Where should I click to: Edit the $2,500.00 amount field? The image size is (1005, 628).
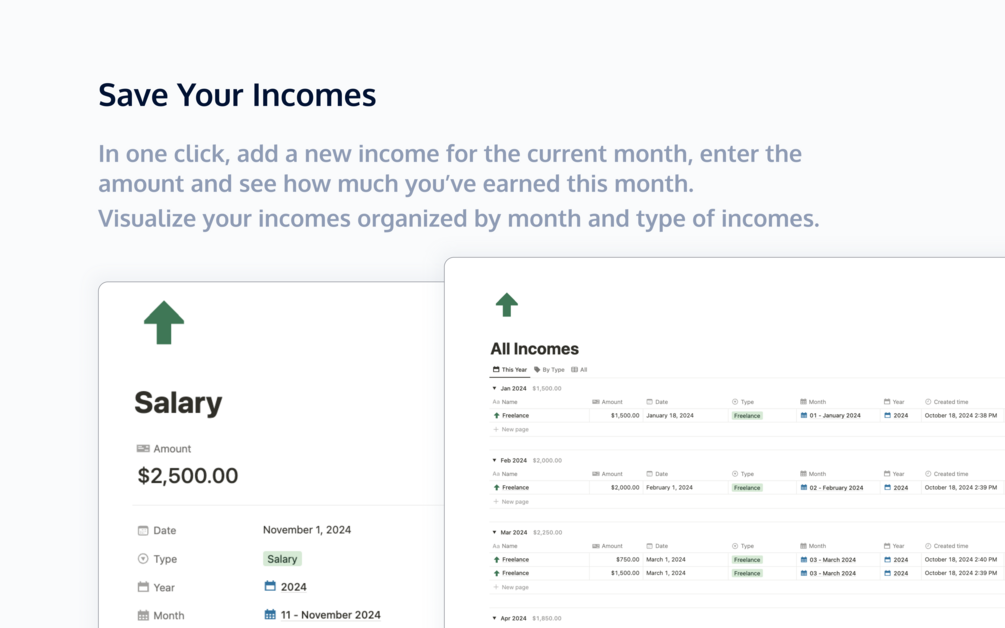[188, 475]
